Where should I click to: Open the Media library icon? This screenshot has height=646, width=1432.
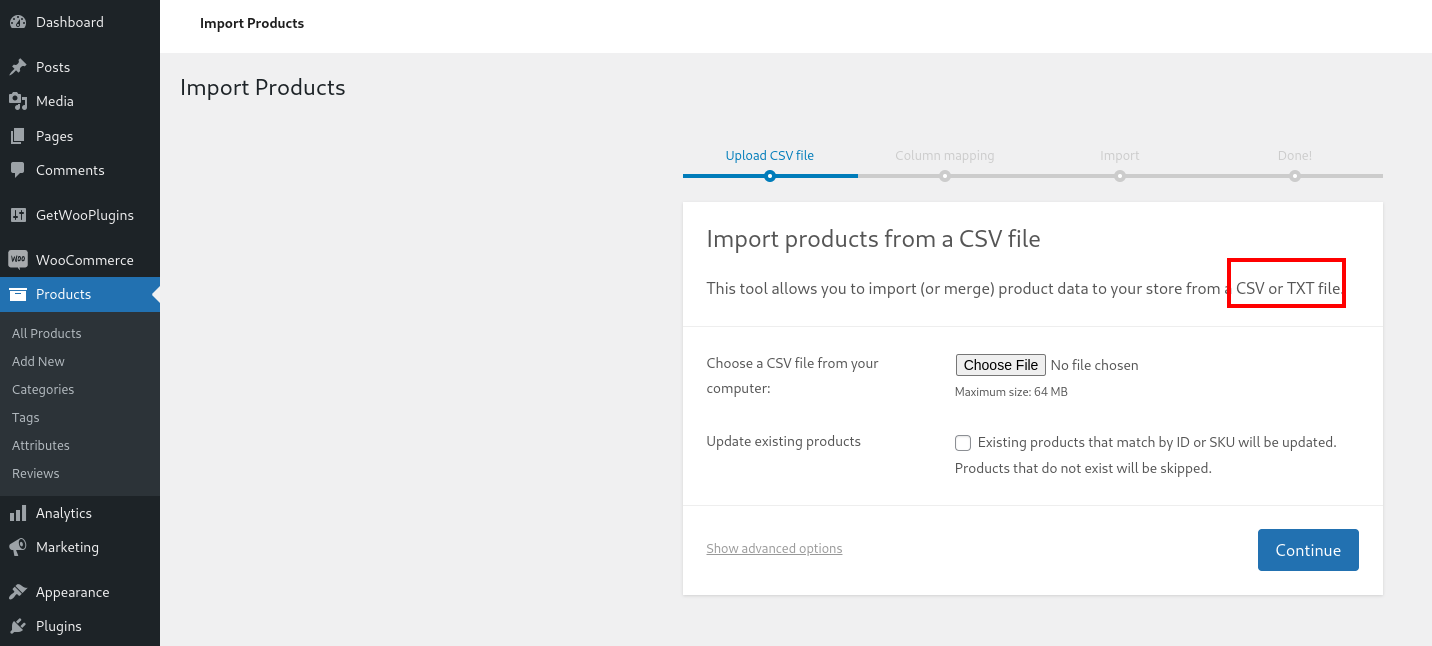click(18, 101)
